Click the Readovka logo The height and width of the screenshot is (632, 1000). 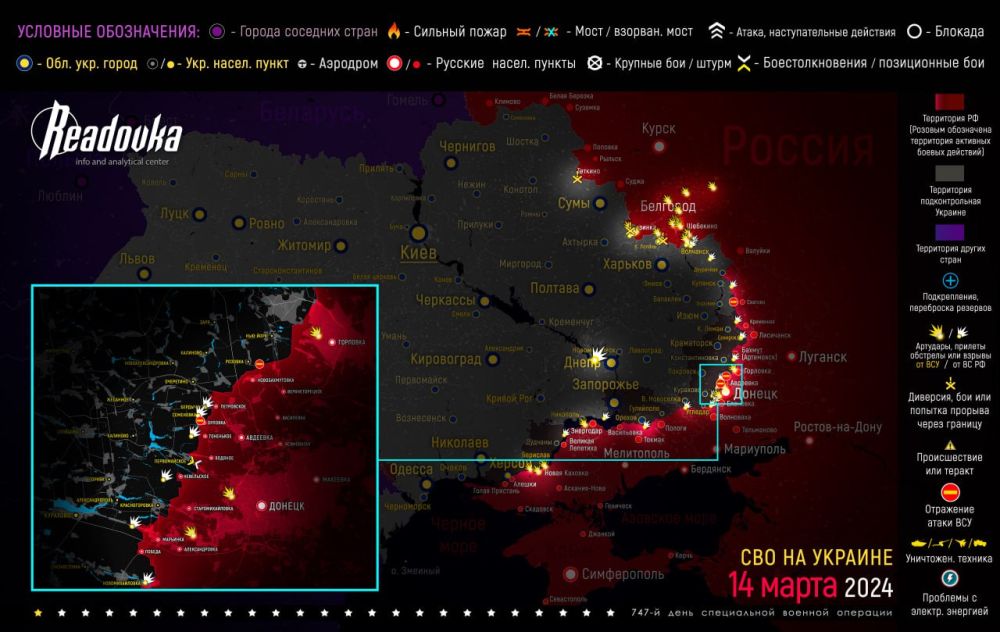(110, 132)
